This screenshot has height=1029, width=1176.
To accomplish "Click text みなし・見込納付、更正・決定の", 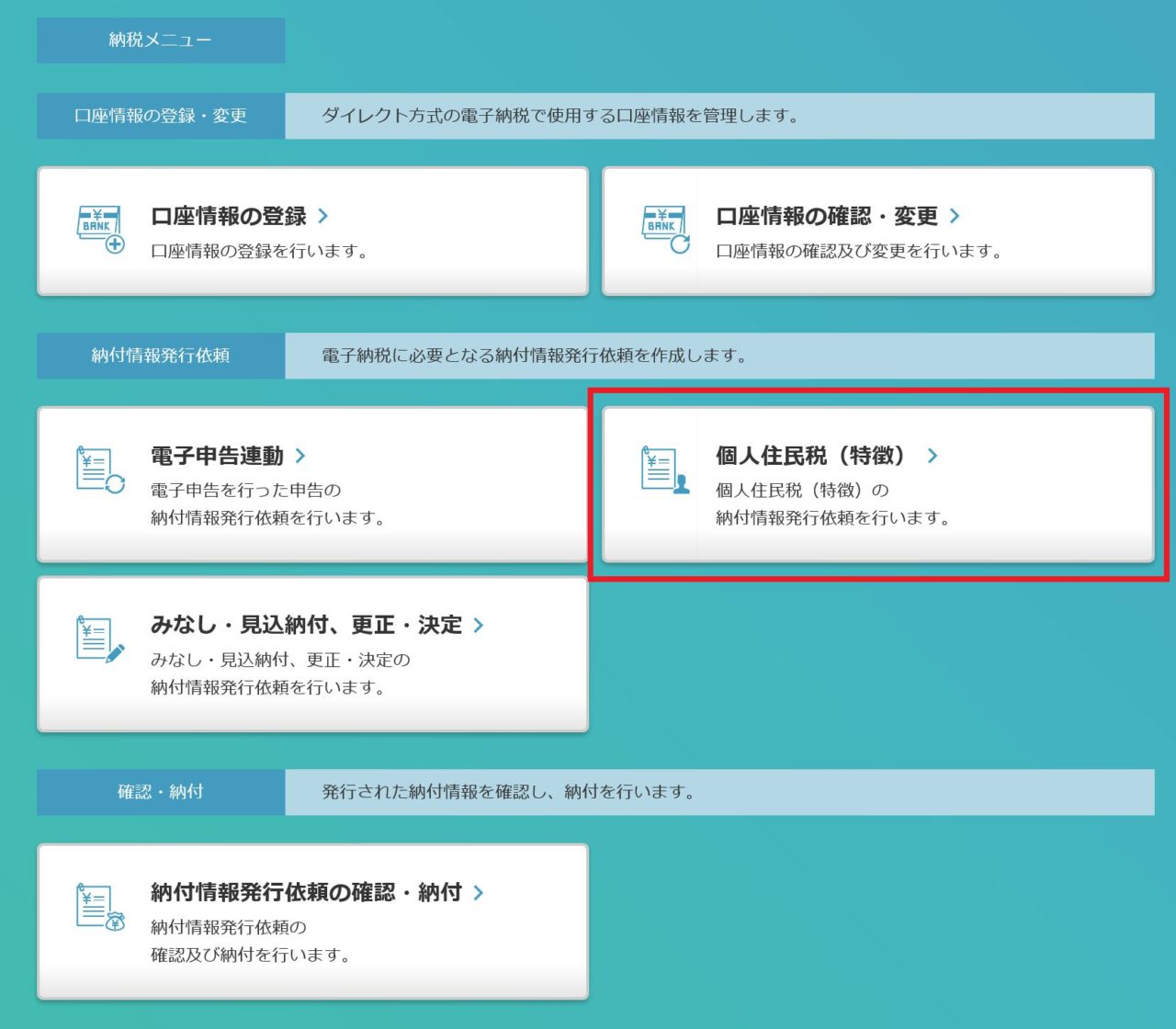I will tap(280, 660).
